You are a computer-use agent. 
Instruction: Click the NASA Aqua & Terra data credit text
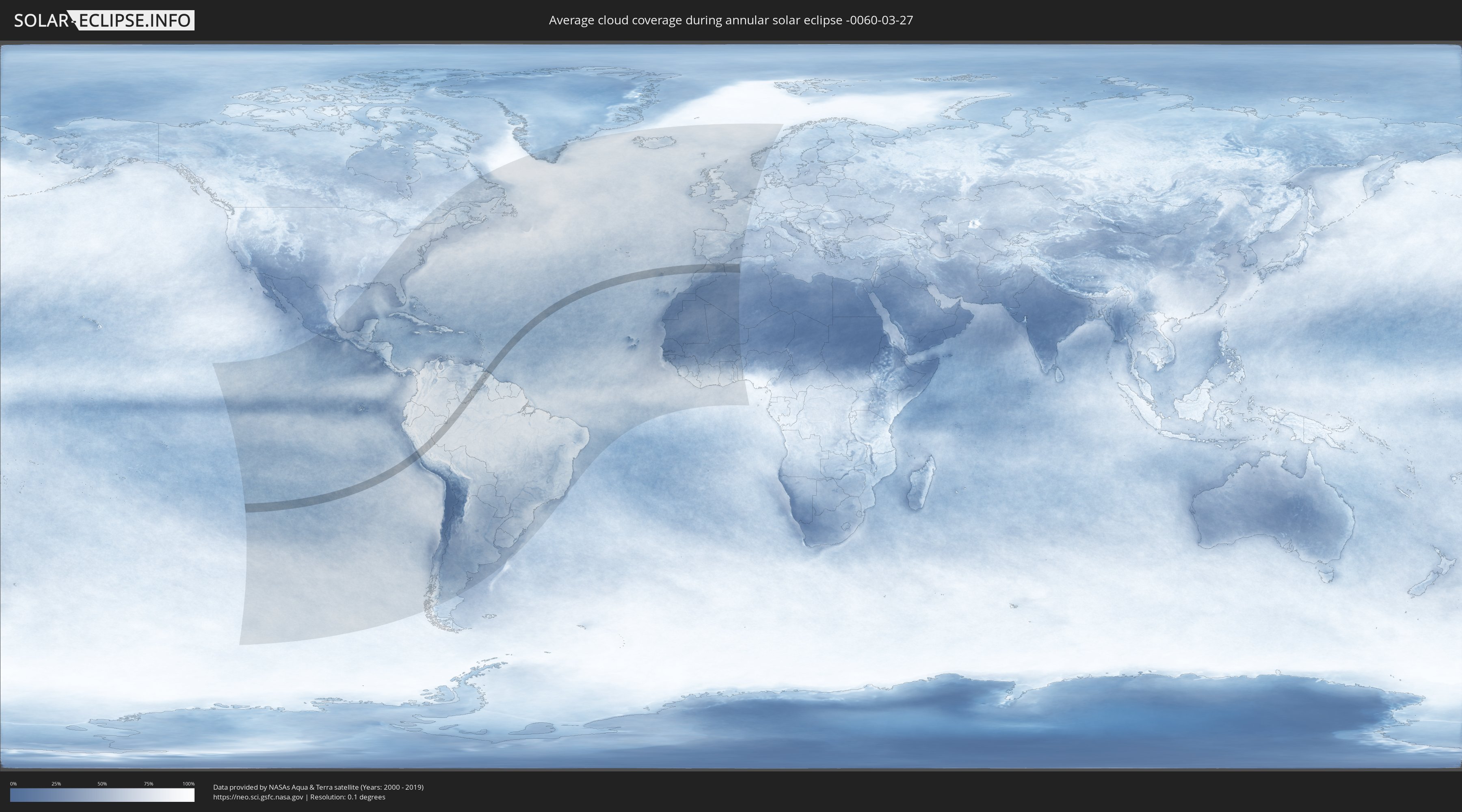click(318, 787)
